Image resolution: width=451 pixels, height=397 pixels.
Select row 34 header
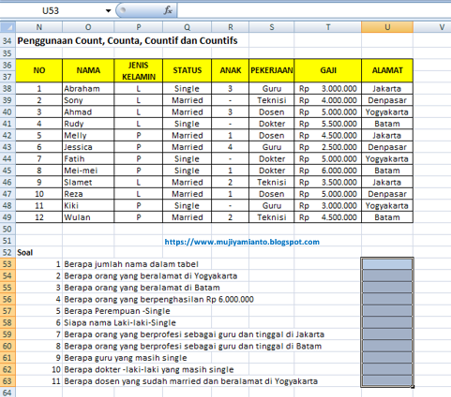(8, 41)
